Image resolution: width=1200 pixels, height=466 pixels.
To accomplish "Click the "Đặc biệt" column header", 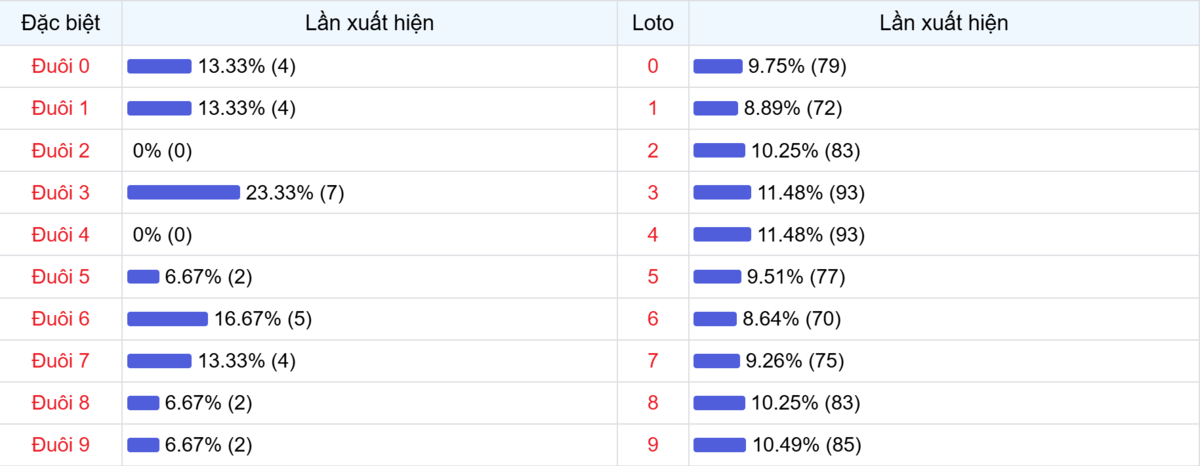I will click(61, 23).
